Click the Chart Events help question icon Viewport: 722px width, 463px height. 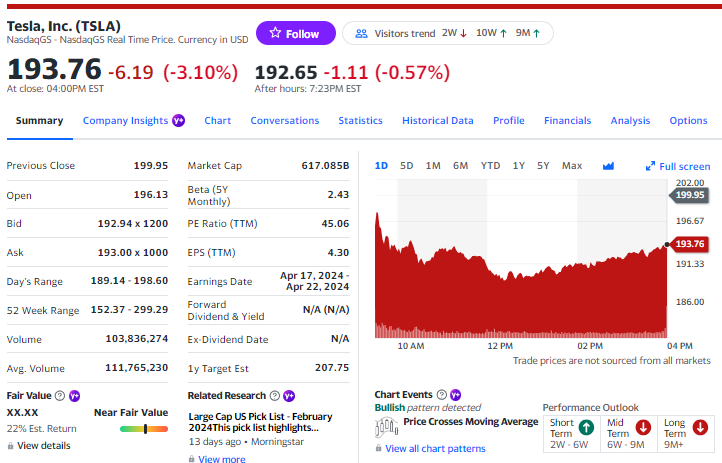(x=442, y=394)
